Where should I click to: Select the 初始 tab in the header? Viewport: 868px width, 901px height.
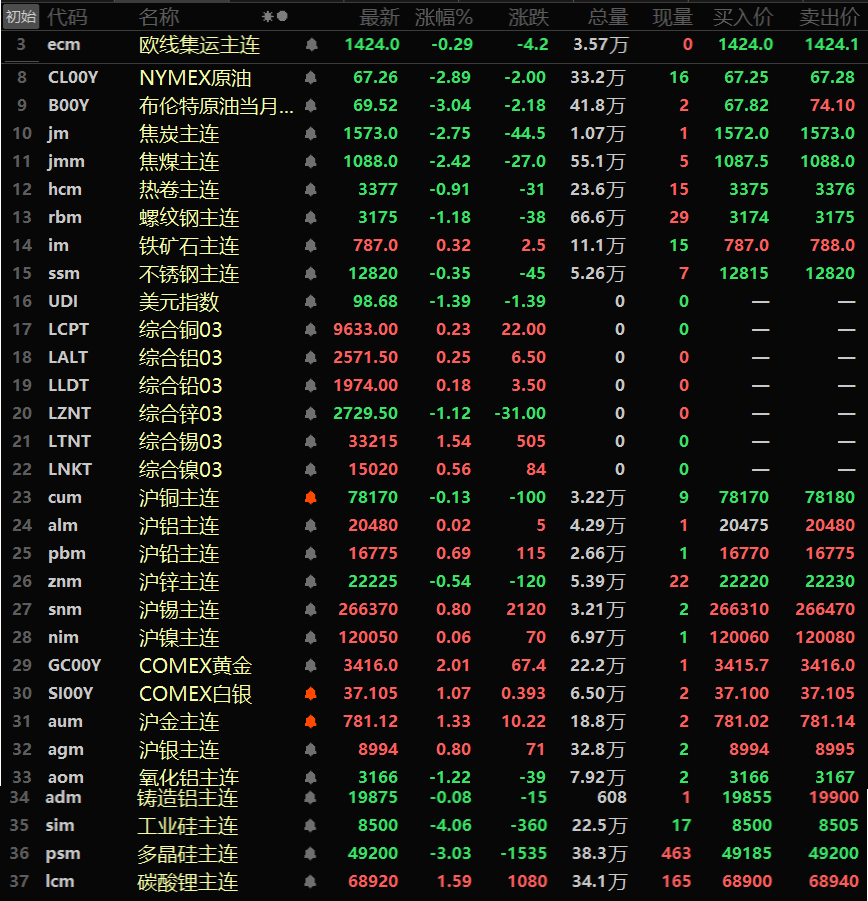pos(21,17)
